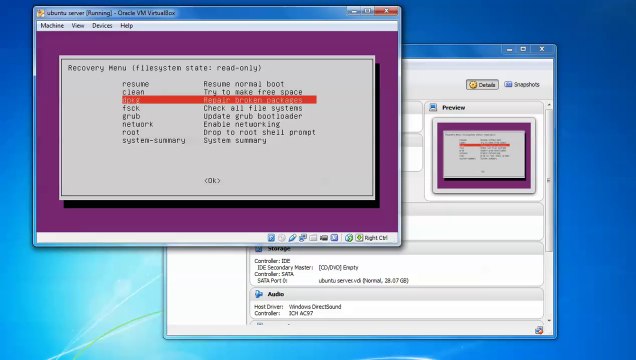Click the hard disk activity icon in VM status bar

(271, 238)
